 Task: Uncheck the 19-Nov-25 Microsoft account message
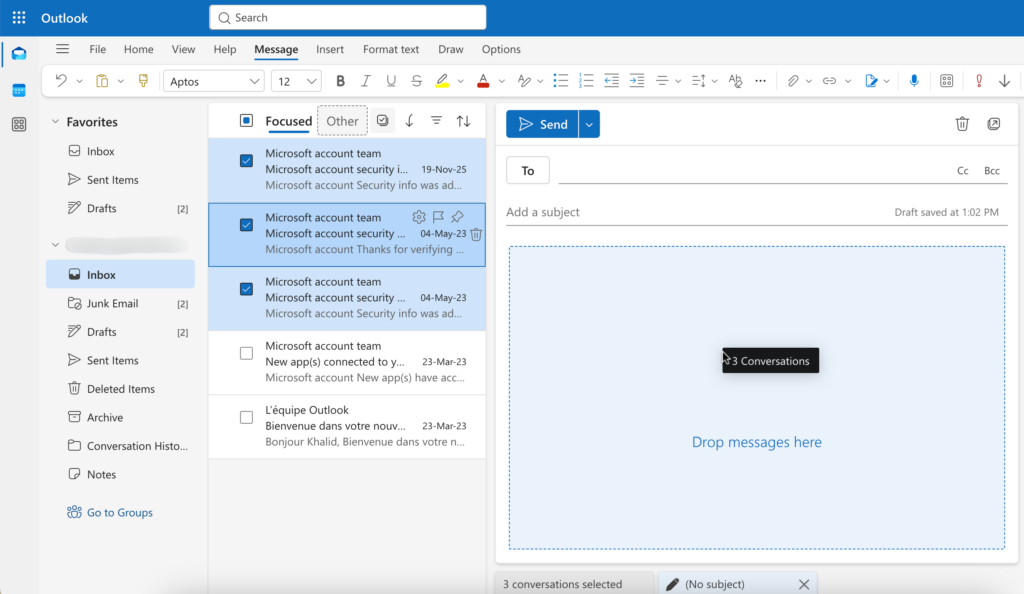click(x=246, y=161)
